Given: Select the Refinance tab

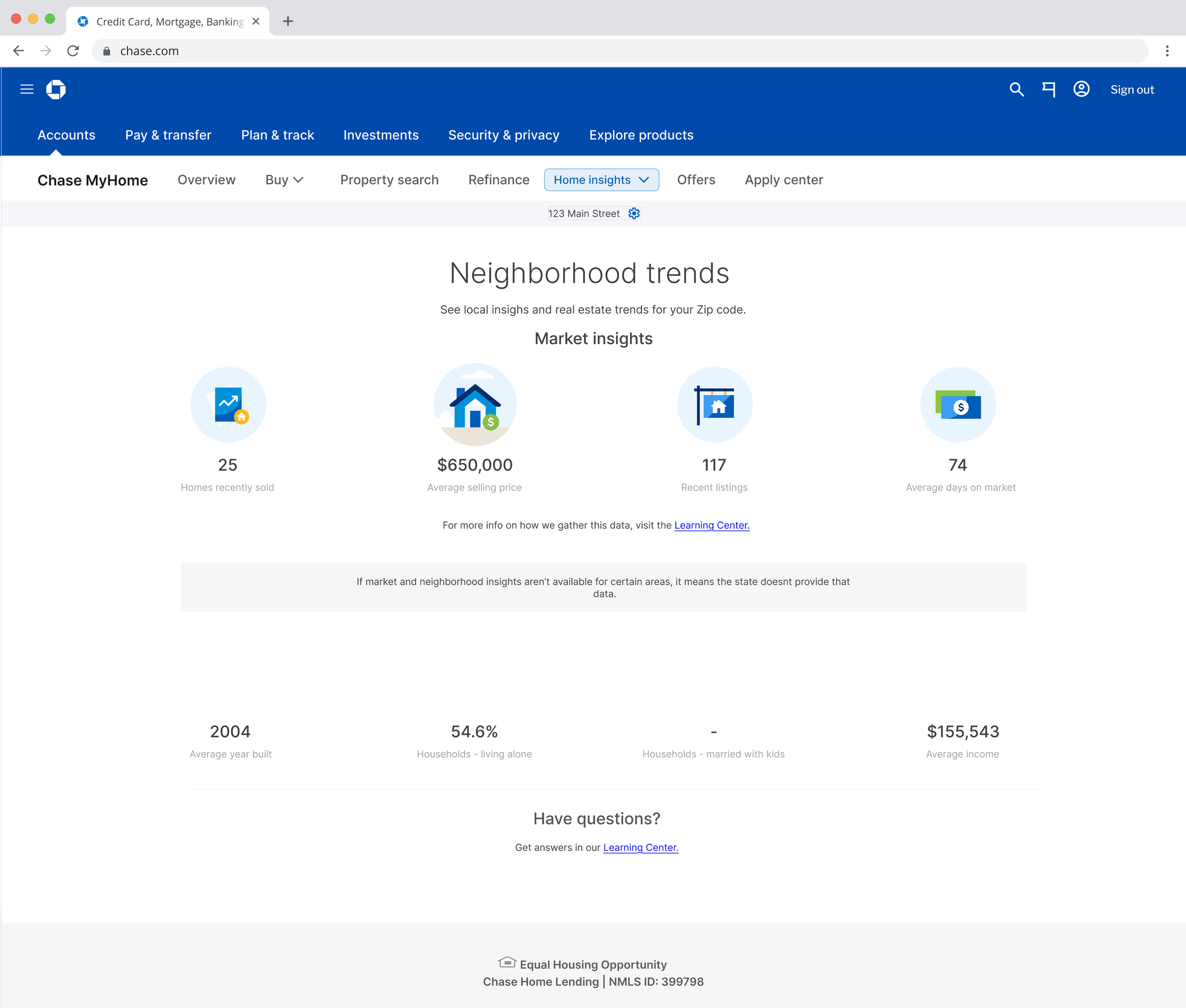Looking at the screenshot, I should 499,180.
